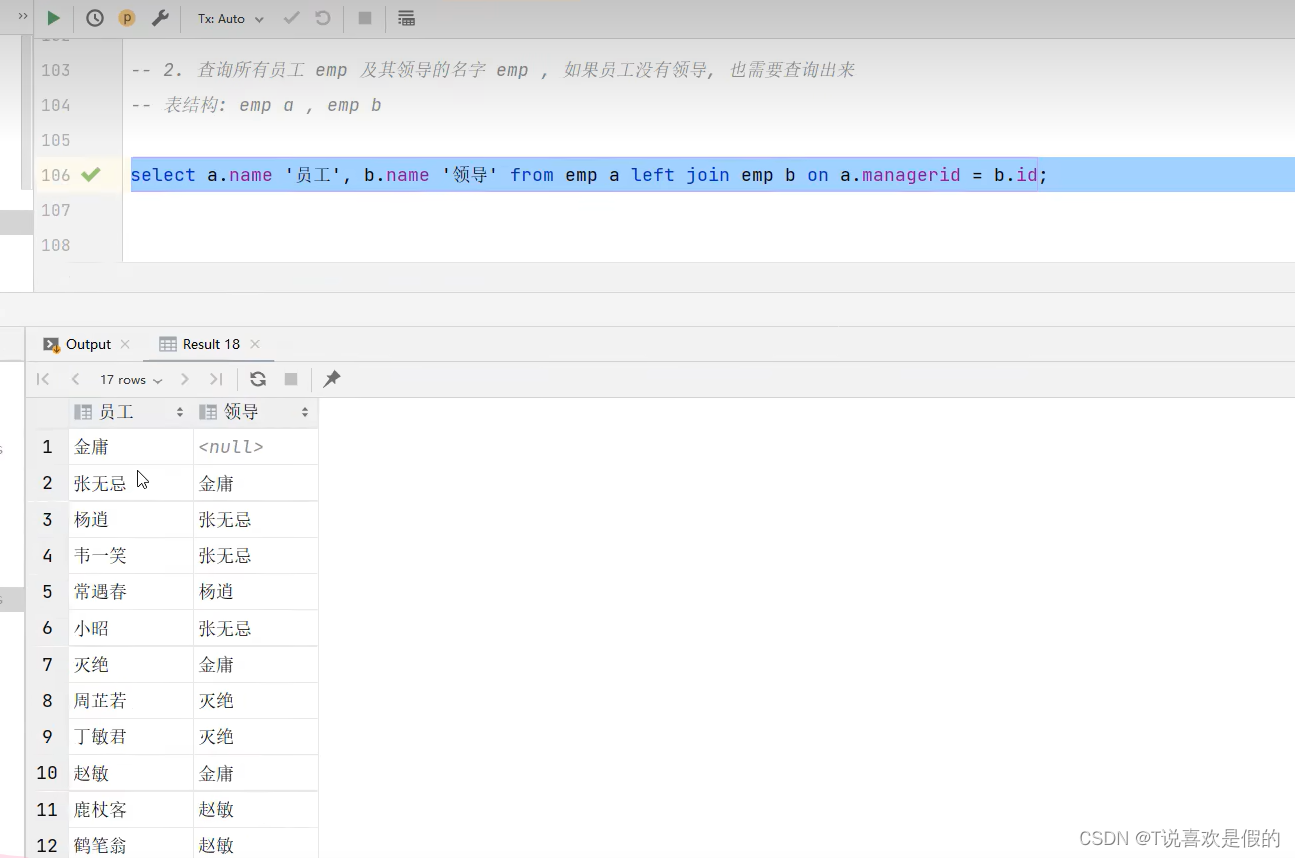This screenshot has width=1295, height=858.
Task: Toggle the sort arrows on the 领导 column
Action: click(305, 412)
